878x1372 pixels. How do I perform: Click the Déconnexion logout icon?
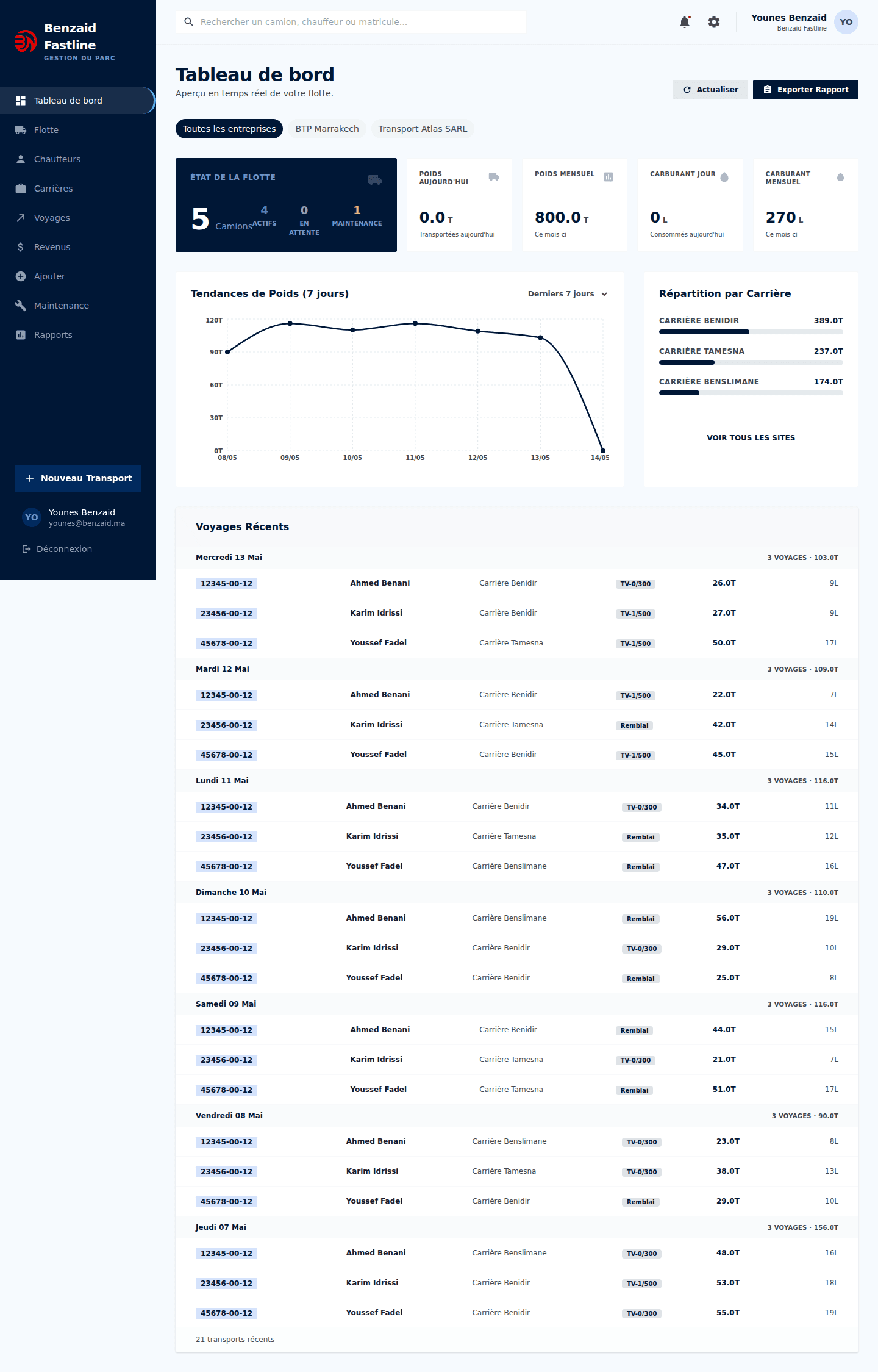pyautogui.click(x=27, y=549)
